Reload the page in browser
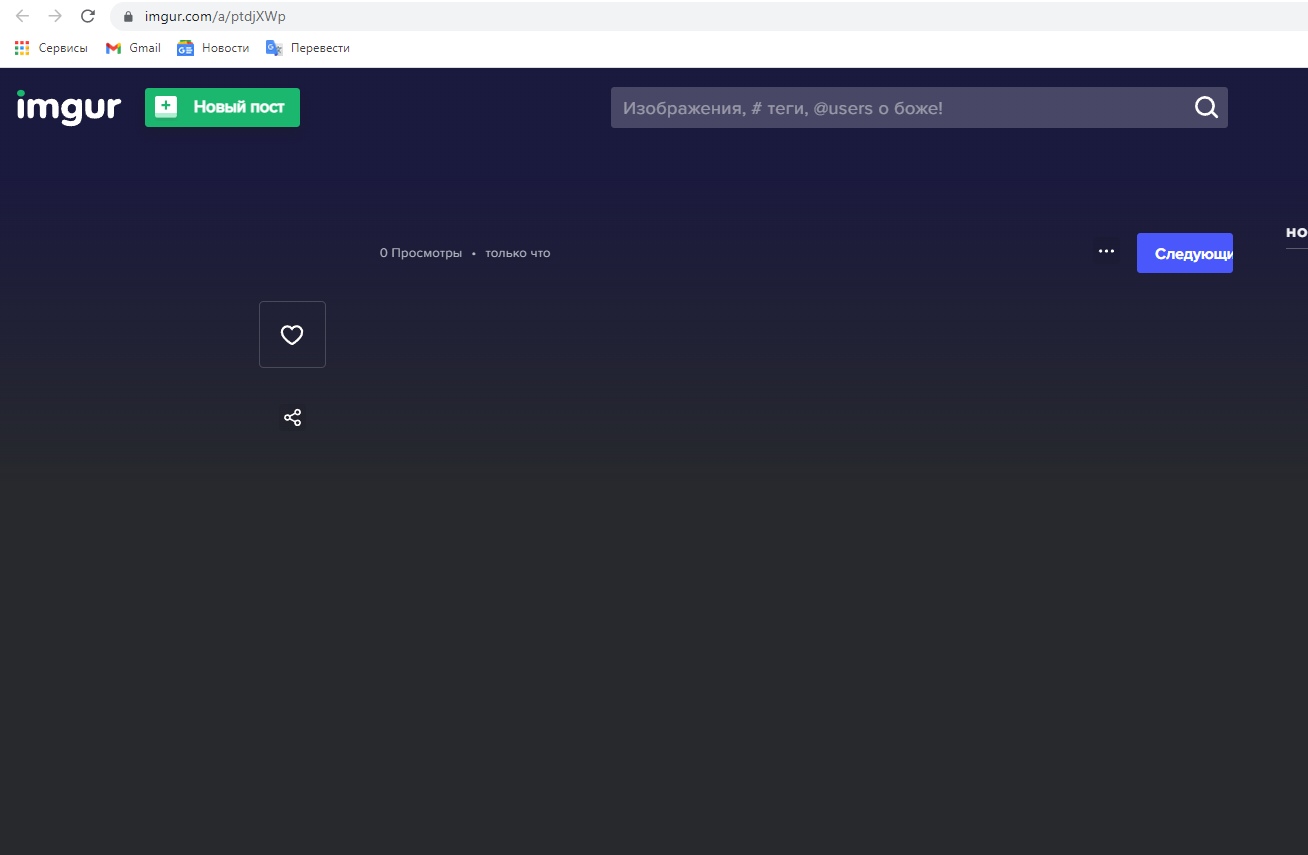 point(88,16)
